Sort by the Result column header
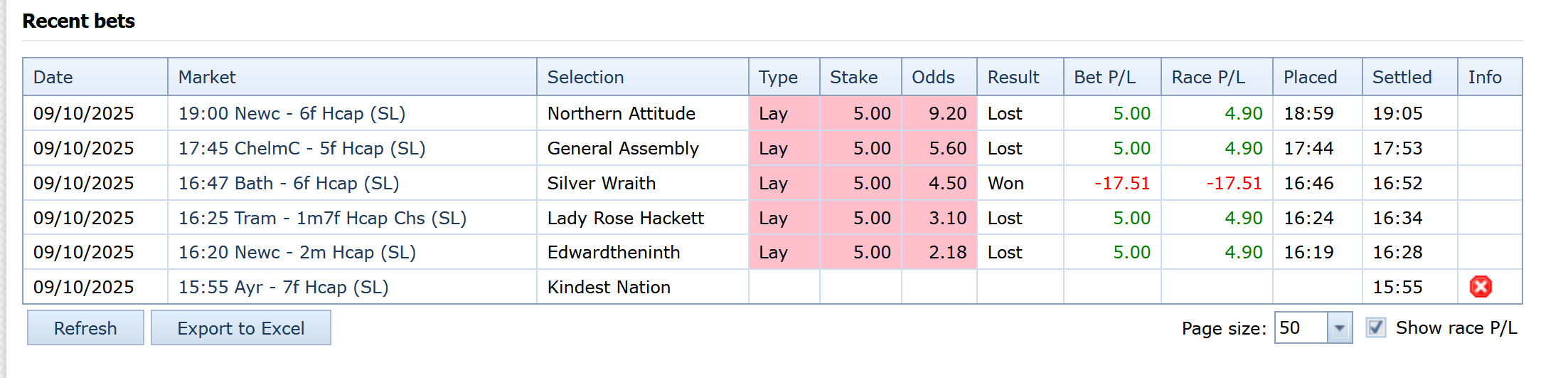 [x=1013, y=77]
